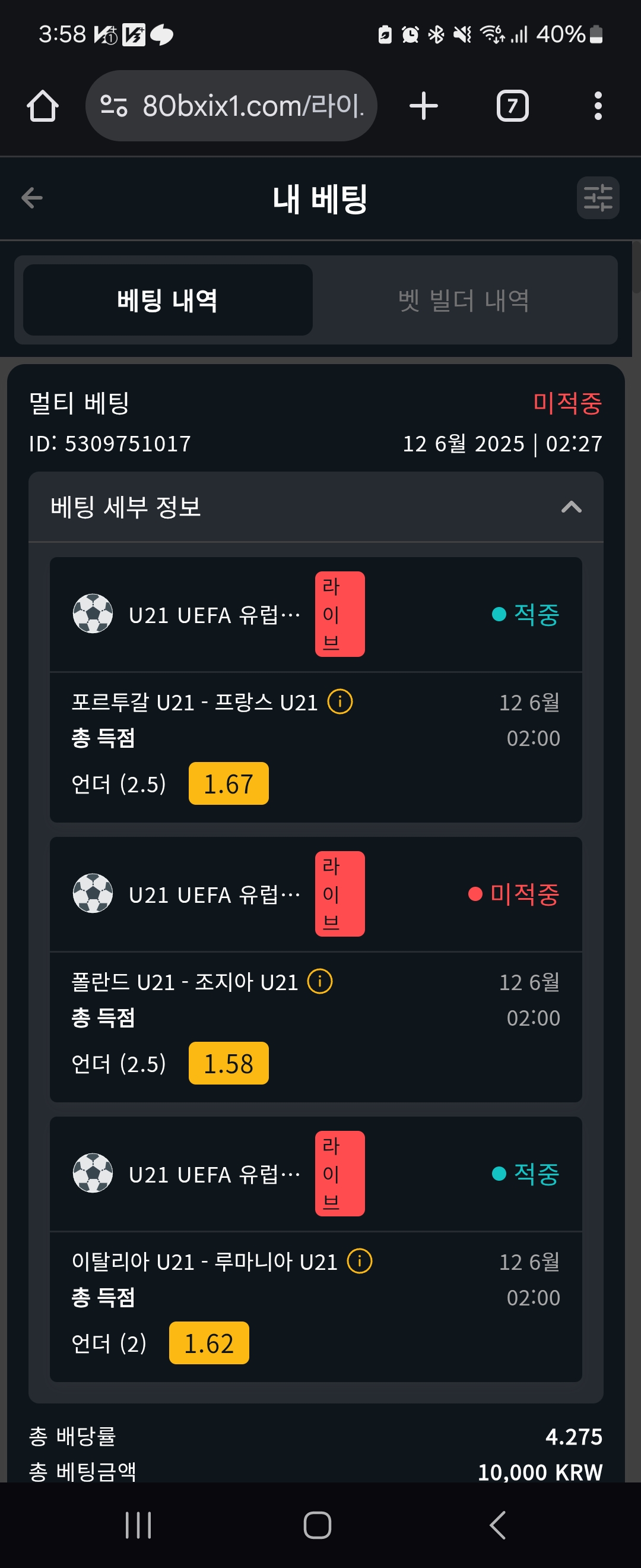
Task: Click the 1.62 odds badge
Action: tap(209, 1343)
